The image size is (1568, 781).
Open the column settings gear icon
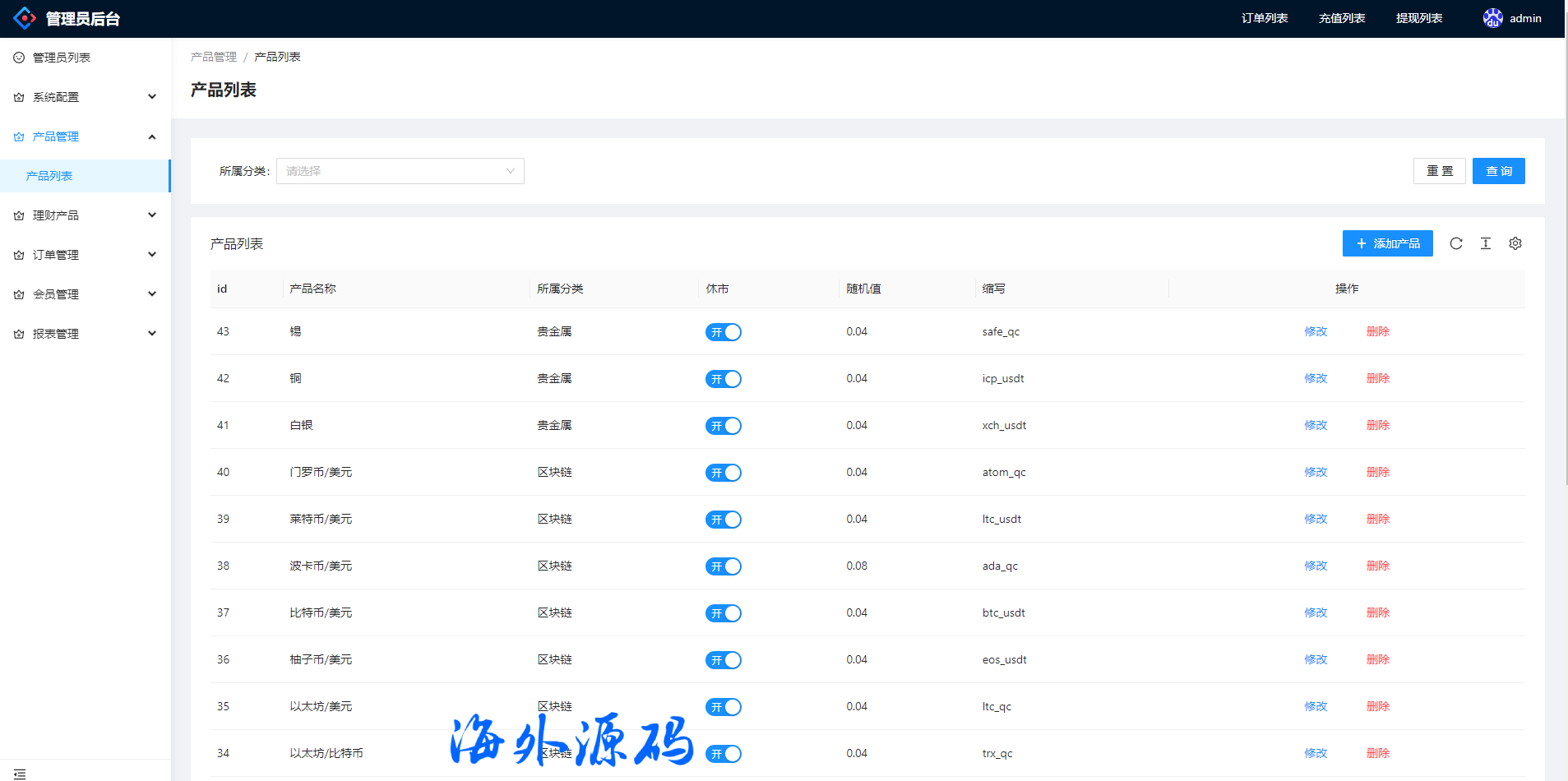1515,243
